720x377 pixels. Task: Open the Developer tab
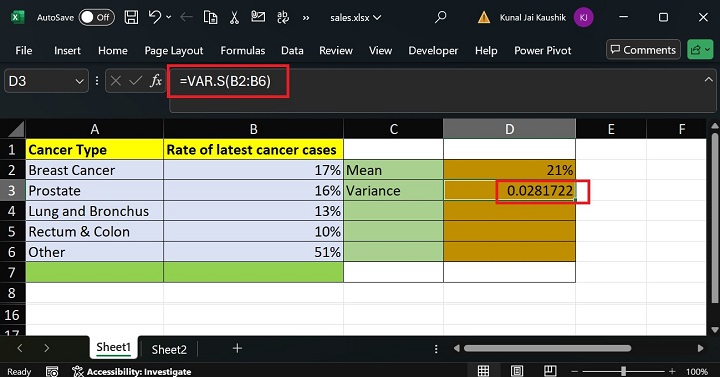coord(433,51)
